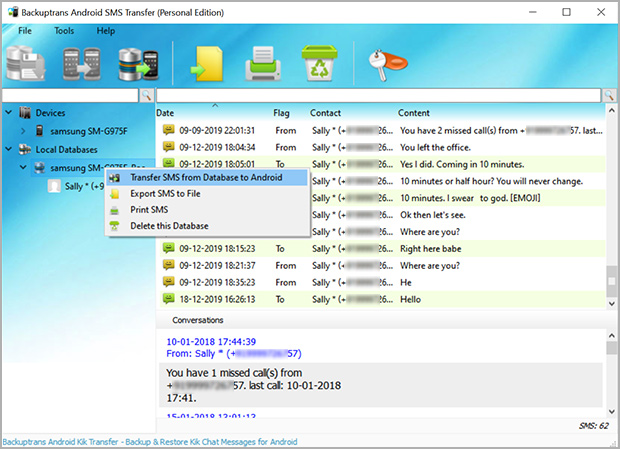Select message "Ok then let's see."

(x=433, y=215)
